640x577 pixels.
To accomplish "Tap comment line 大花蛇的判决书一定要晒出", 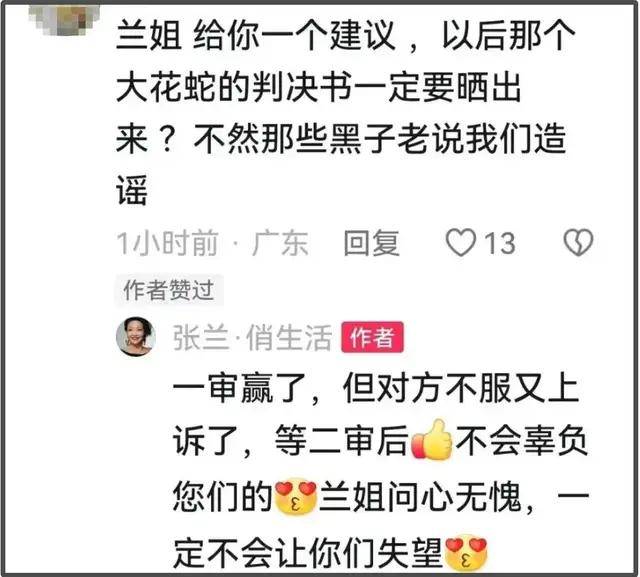I will tap(319, 88).
